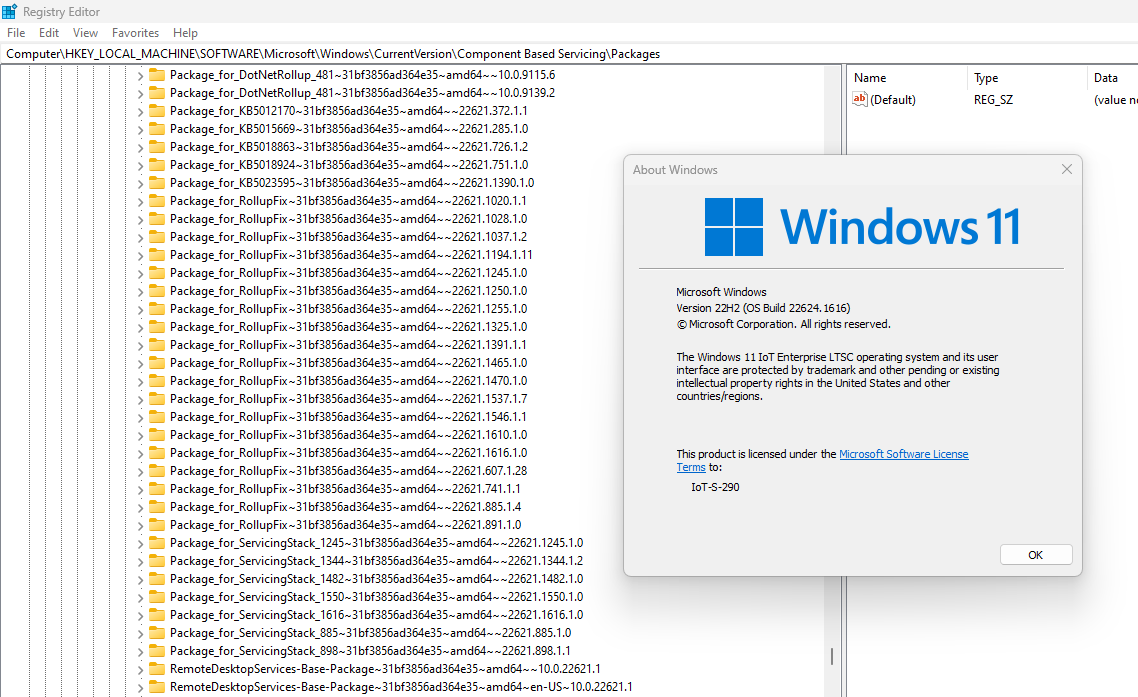Expand RollupFix 22621.1037.1.2 key
Screen dimensions: 1138x697
(x=140, y=237)
